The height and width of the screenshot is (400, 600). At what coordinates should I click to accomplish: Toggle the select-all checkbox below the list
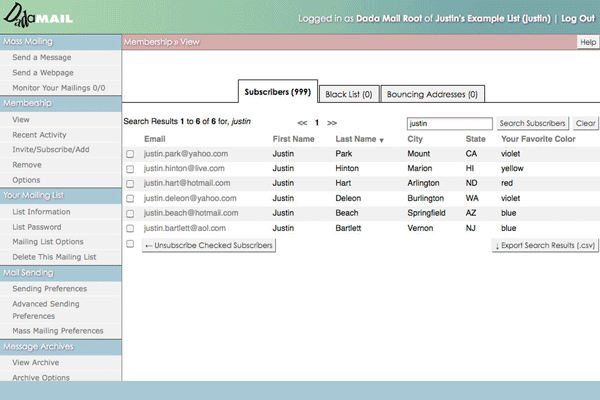(x=130, y=244)
